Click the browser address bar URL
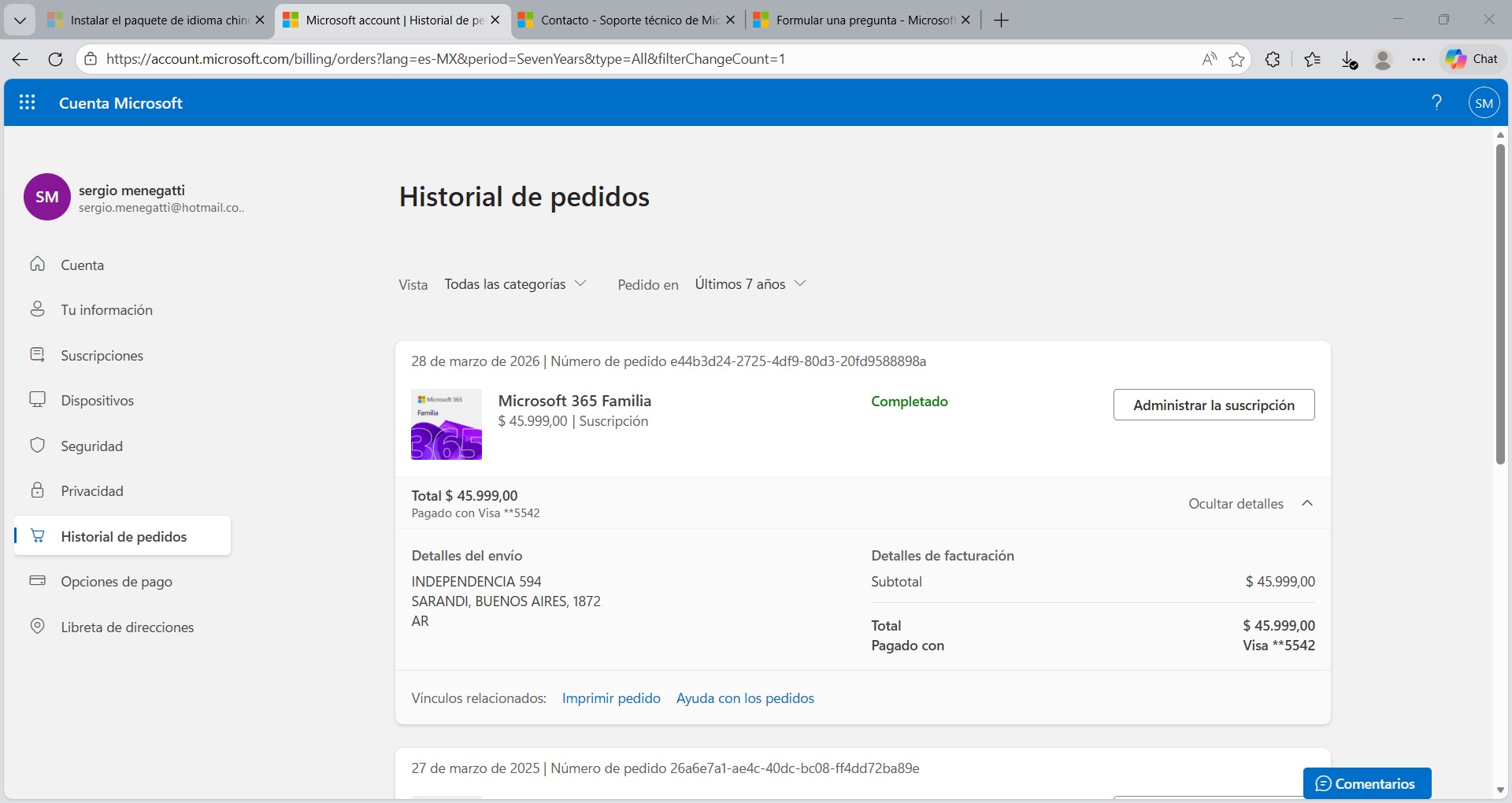Viewport: 1512px width, 803px height. [x=446, y=59]
